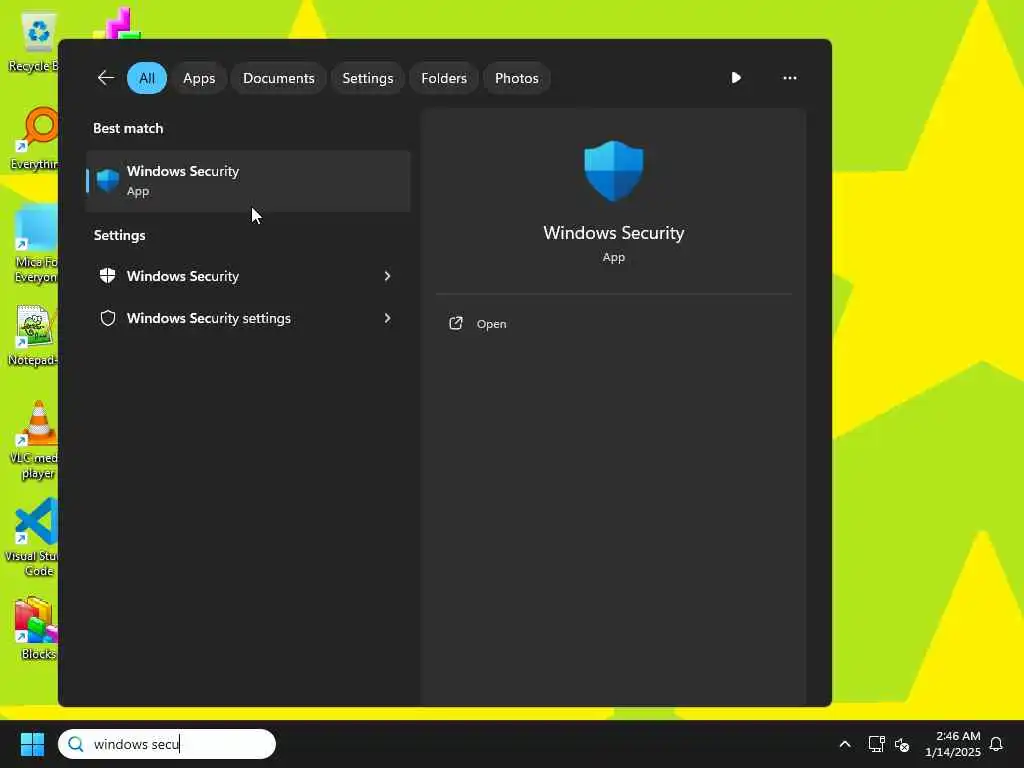The image size is (1024, 768).
Task: Switch to the Folders filter tab
Action: point(444,78)
